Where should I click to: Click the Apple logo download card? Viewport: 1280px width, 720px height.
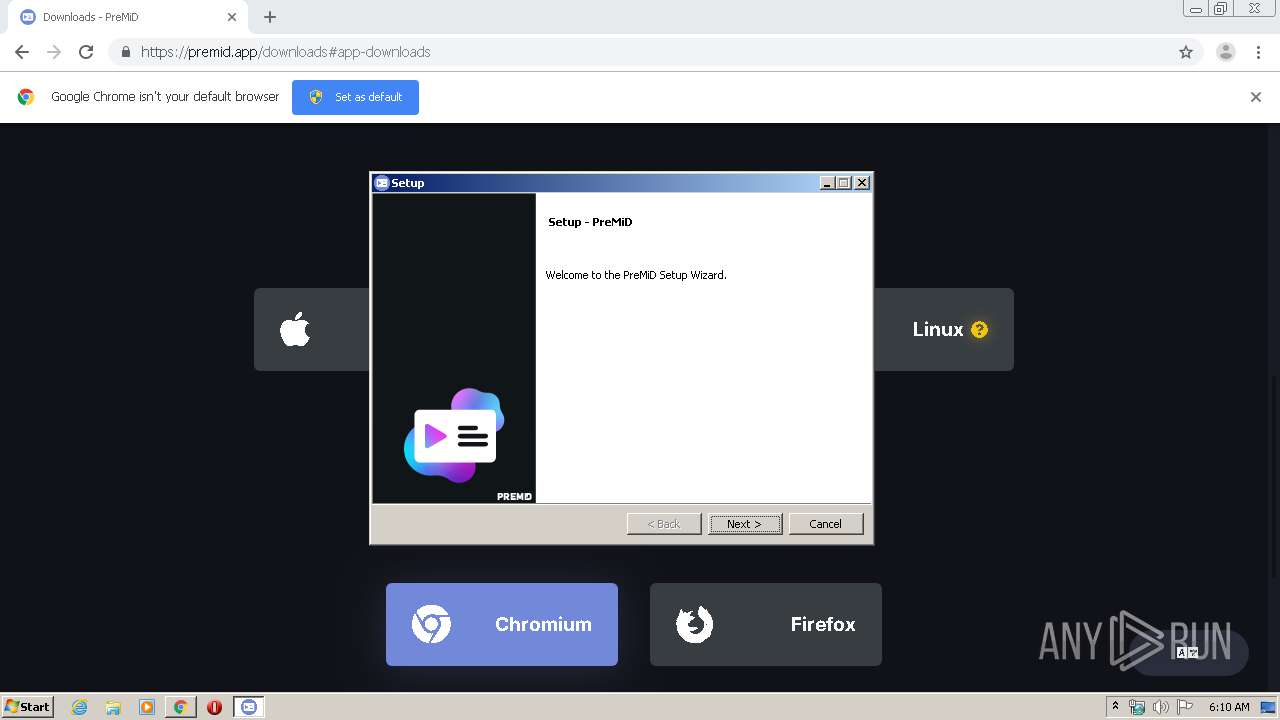312,330
